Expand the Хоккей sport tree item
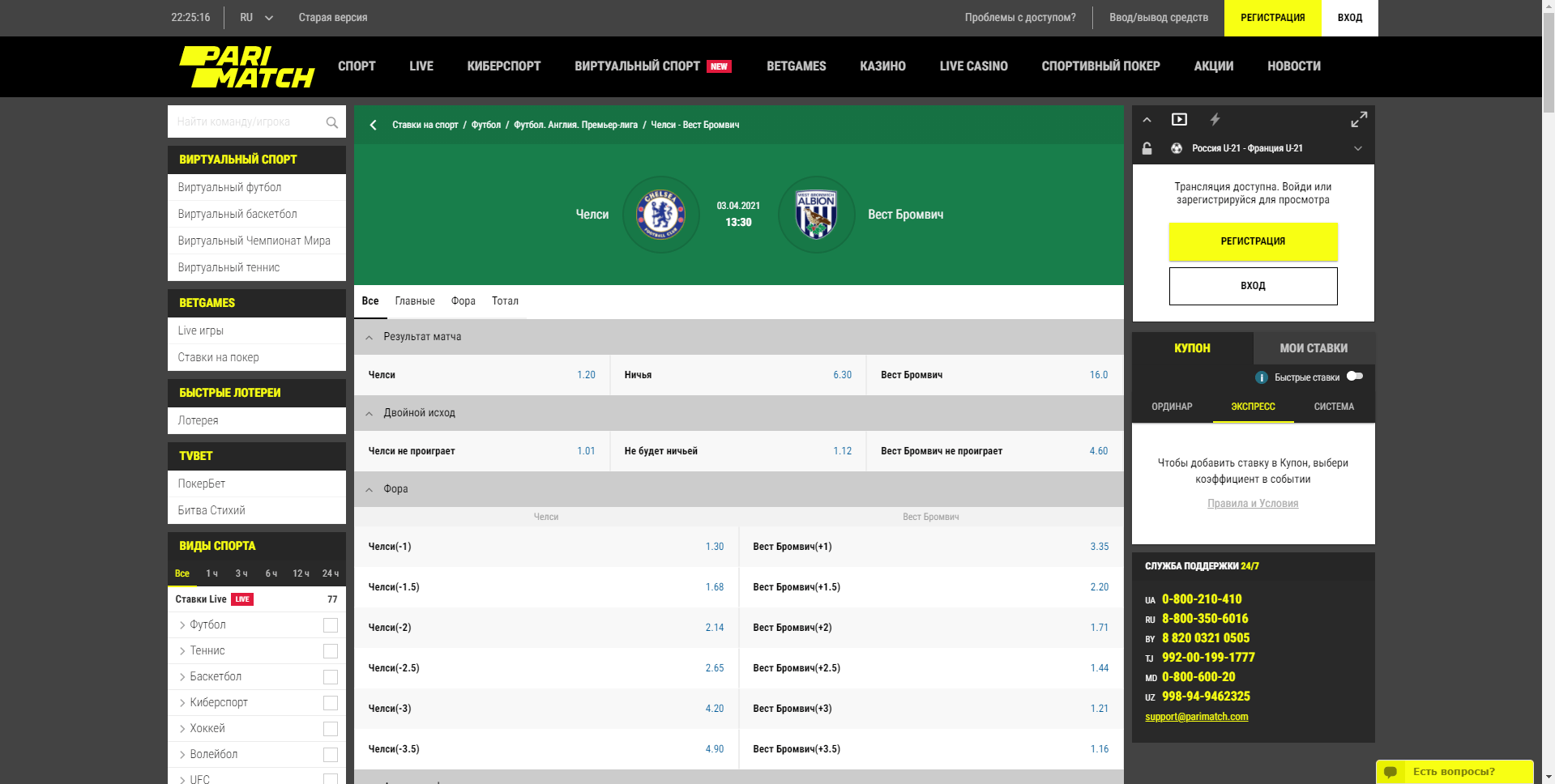Viewport: 1555px width, 784px height. [182, 729]
